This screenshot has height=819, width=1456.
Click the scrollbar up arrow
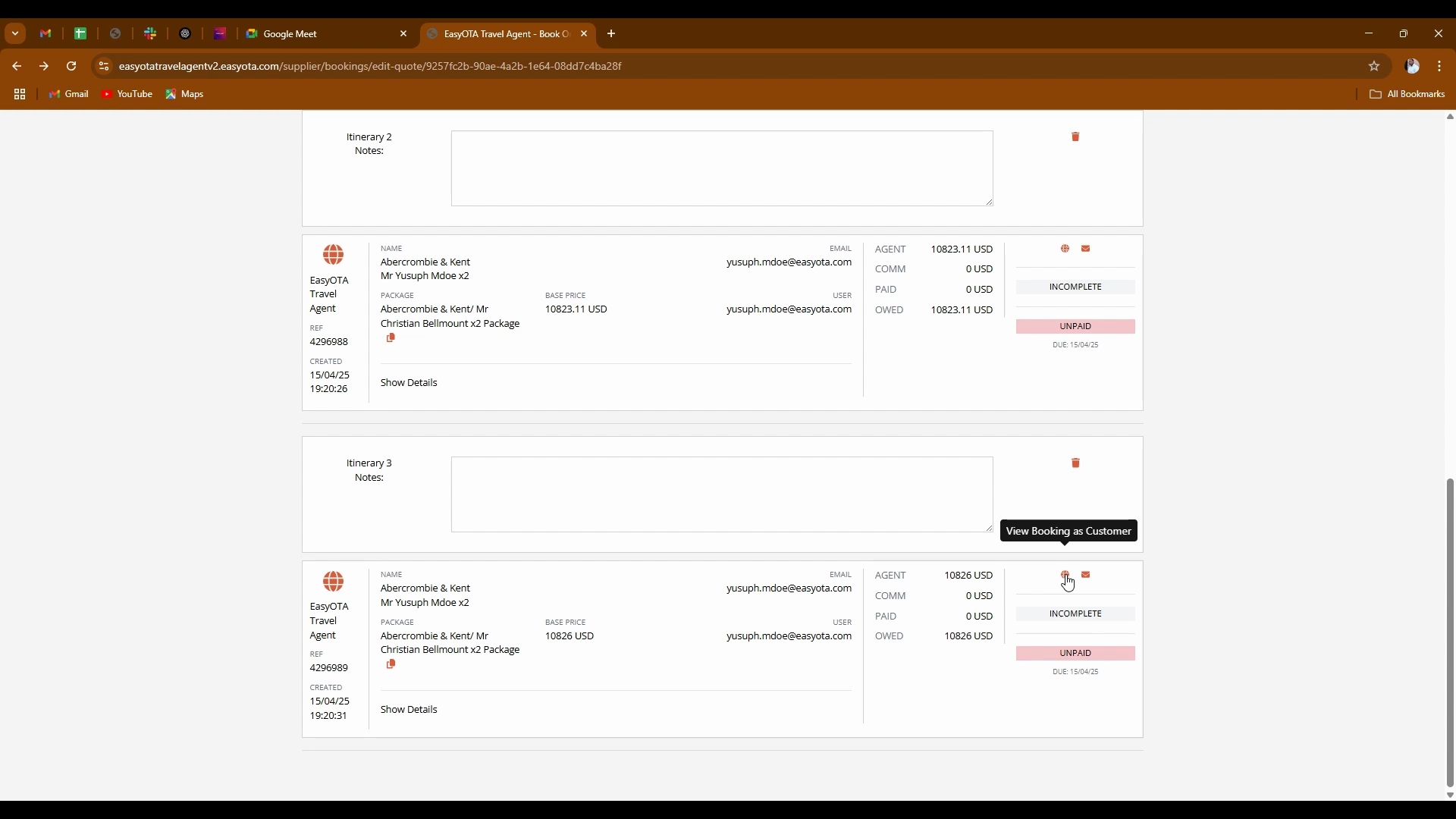click(1450, 117)
